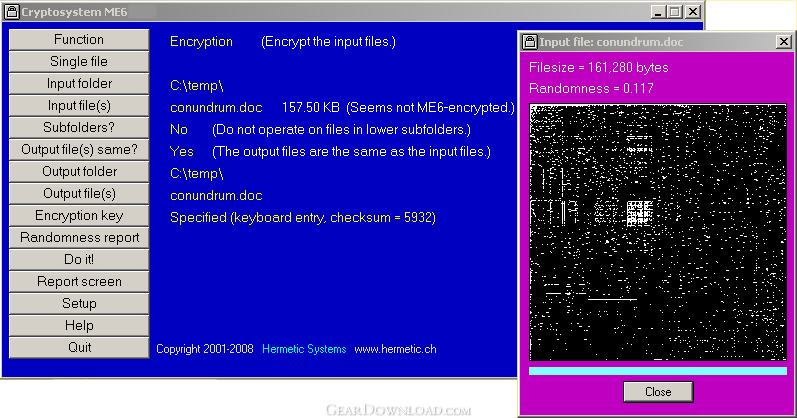Click the Randomness = 0.117 text
Image resolution: width=797 pixels, height=418 pixels.
pyautogui.click(x=591, y=88)
